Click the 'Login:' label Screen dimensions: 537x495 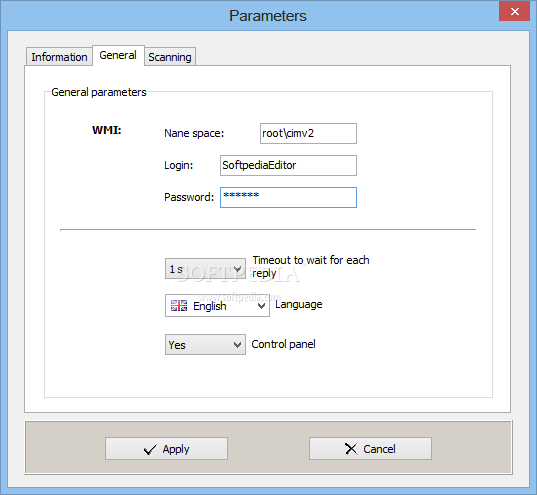coord(178,165)
